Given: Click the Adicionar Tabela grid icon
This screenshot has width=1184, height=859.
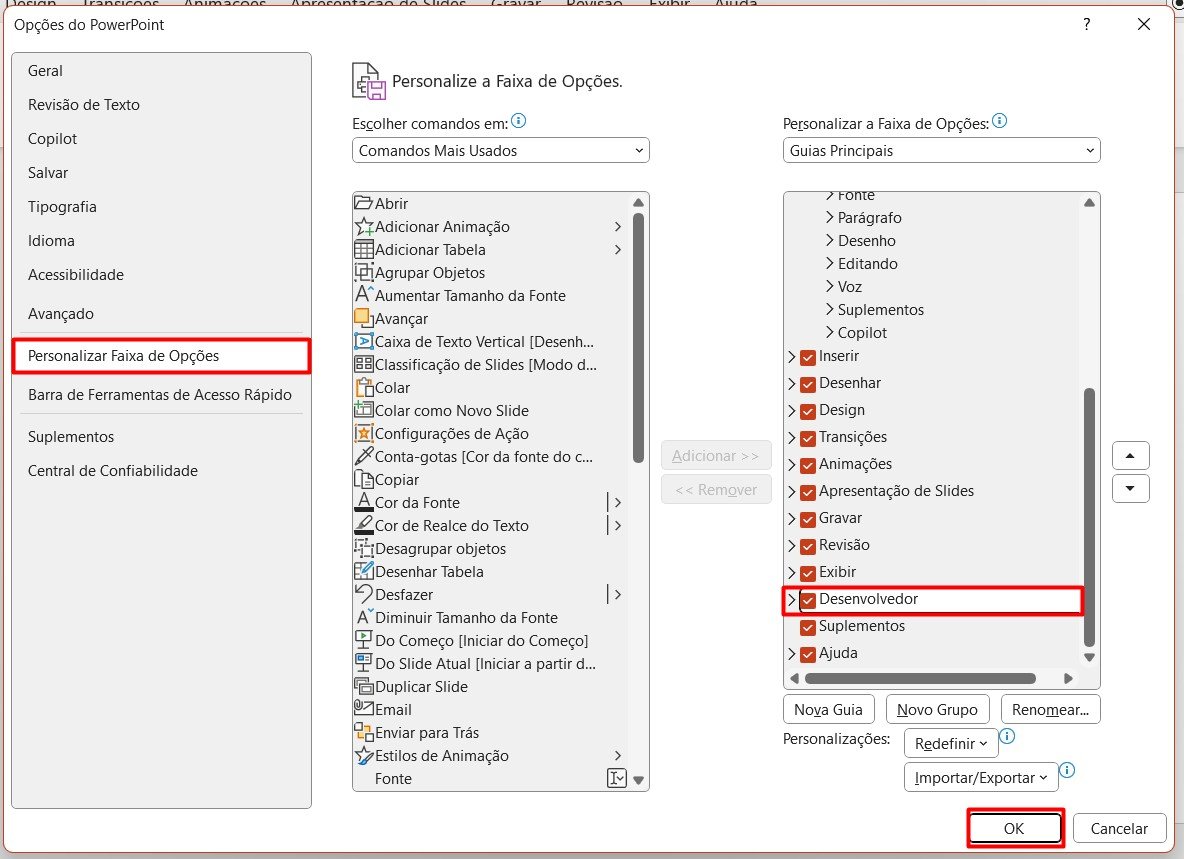Looking at the screenshot, I should coord(363,249).
